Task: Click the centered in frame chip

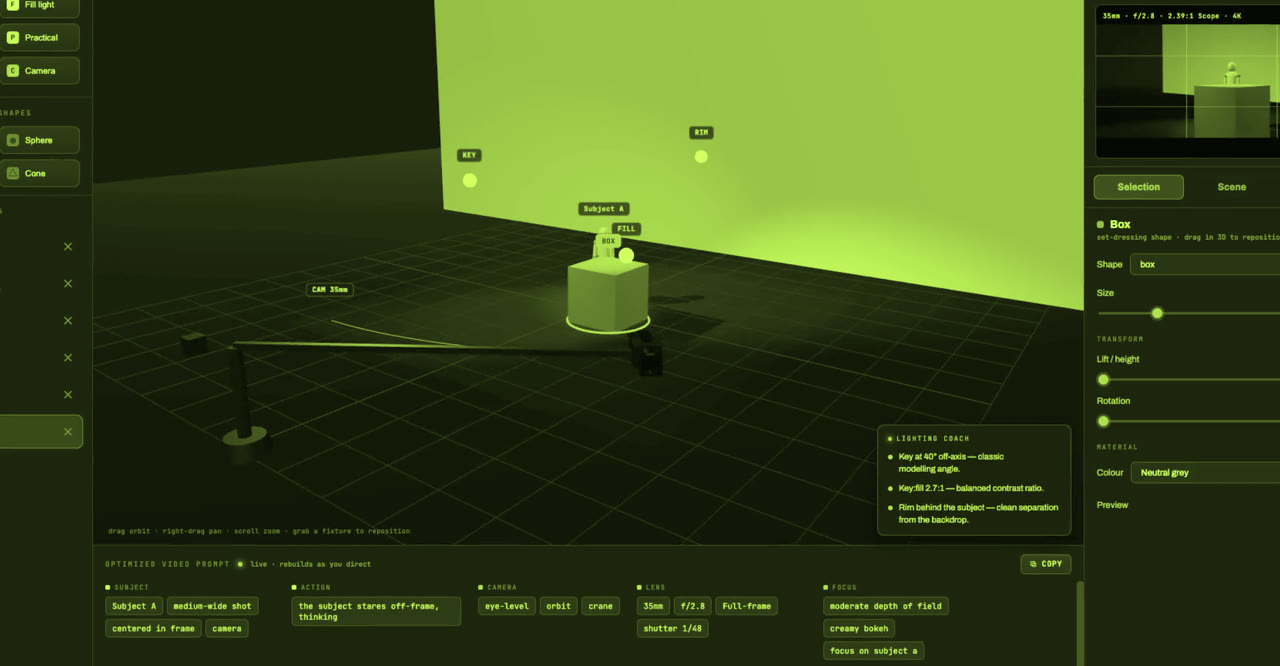Action: [153, 629]
